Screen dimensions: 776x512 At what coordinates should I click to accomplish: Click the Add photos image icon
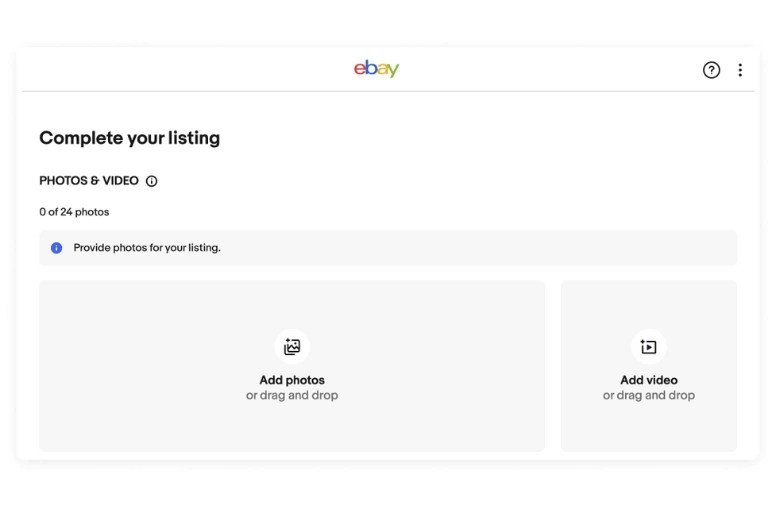pyautogui.click(x=292, y=346)
